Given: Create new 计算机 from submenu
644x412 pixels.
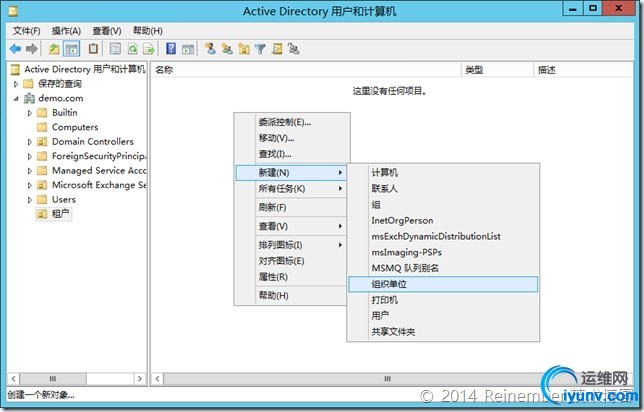Looking at the screenshot, I should pyautogui.click(x=443, y=173).
